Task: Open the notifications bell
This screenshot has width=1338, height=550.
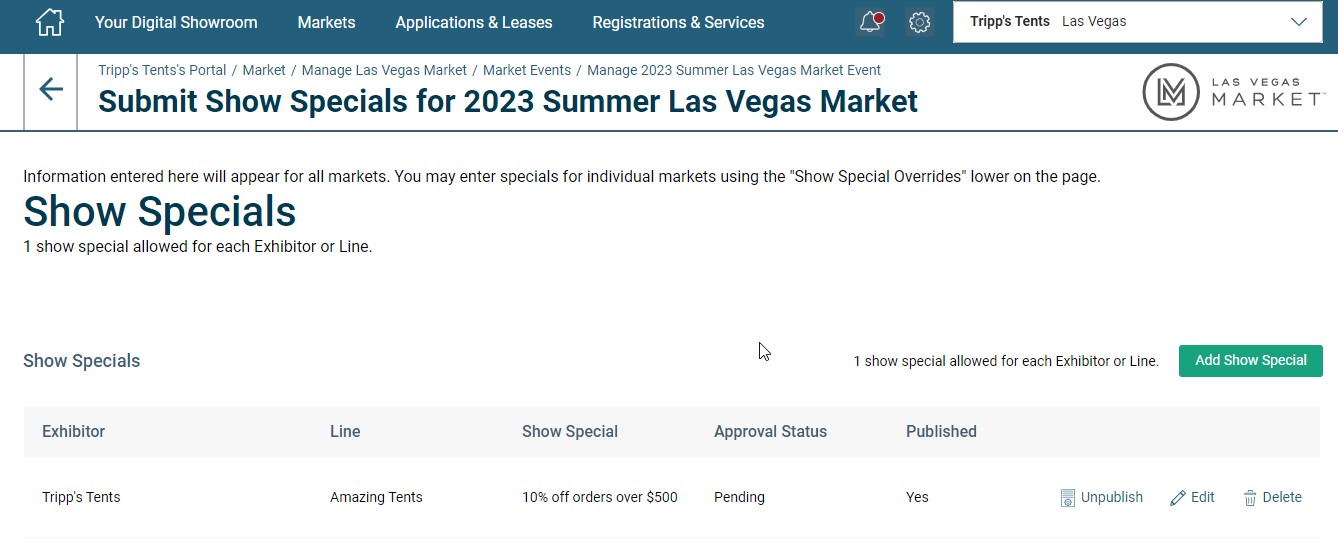Action: 871,22
